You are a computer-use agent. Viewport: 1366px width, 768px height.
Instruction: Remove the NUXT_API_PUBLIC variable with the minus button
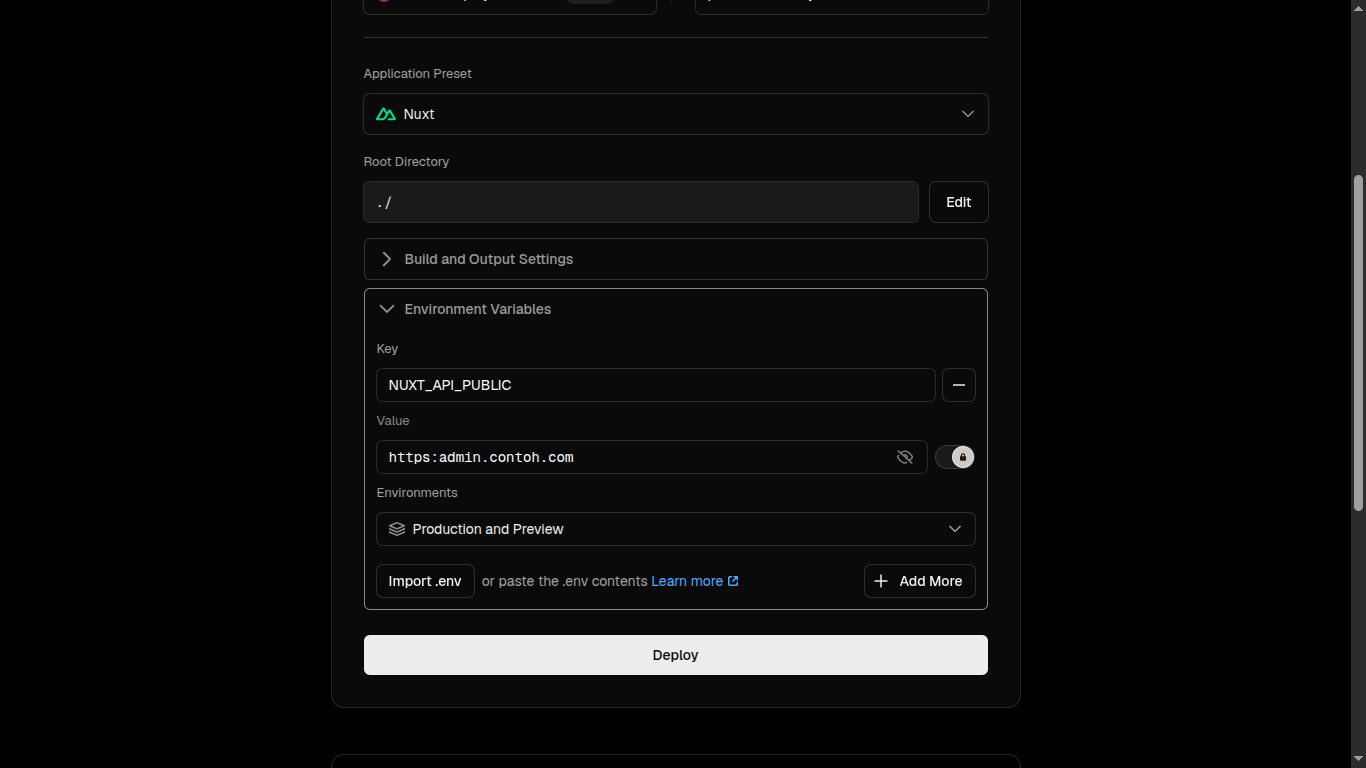point(958,385)
